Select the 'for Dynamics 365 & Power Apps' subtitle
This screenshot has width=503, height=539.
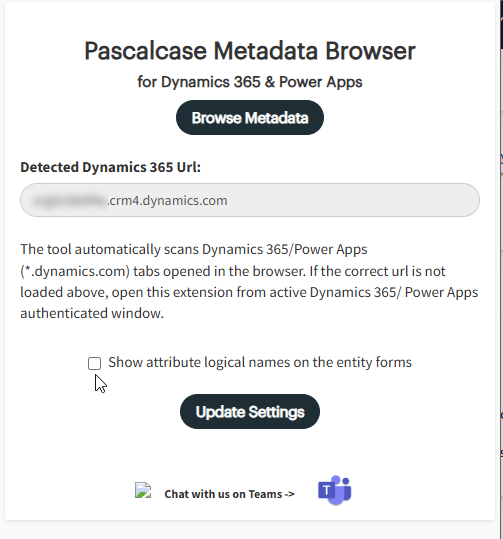point(250,82)
